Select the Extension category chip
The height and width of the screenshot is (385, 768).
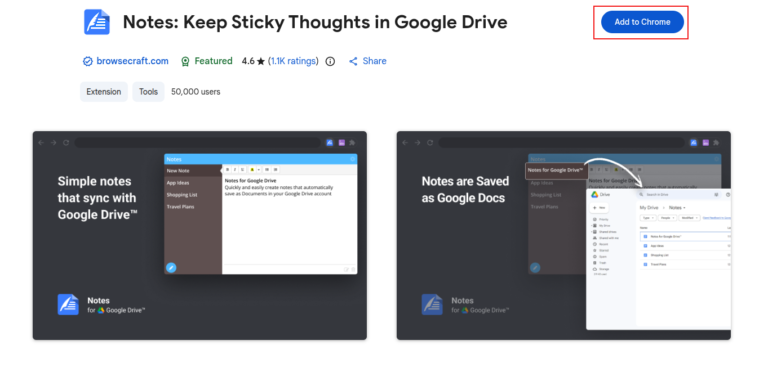[x=104, y=92]
